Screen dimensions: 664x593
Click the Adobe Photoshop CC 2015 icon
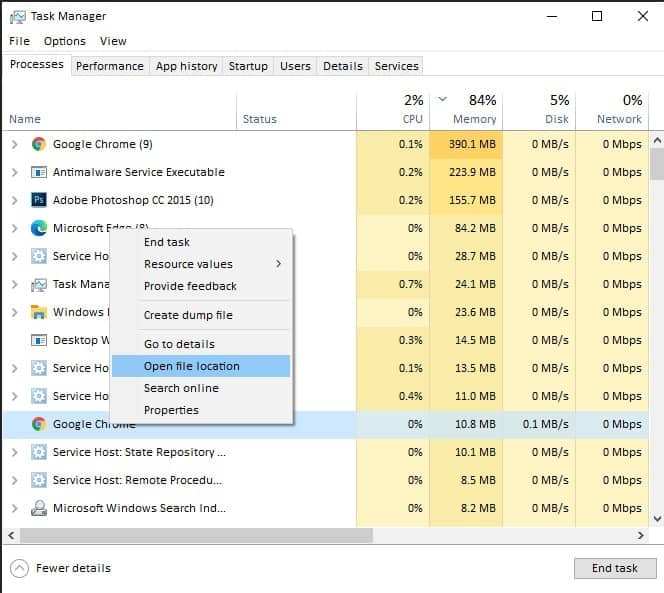click(39, 200)
